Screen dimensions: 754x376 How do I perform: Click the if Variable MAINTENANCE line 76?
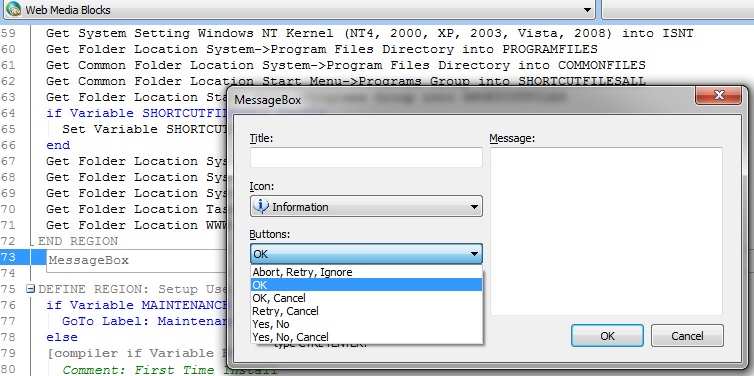136,305
